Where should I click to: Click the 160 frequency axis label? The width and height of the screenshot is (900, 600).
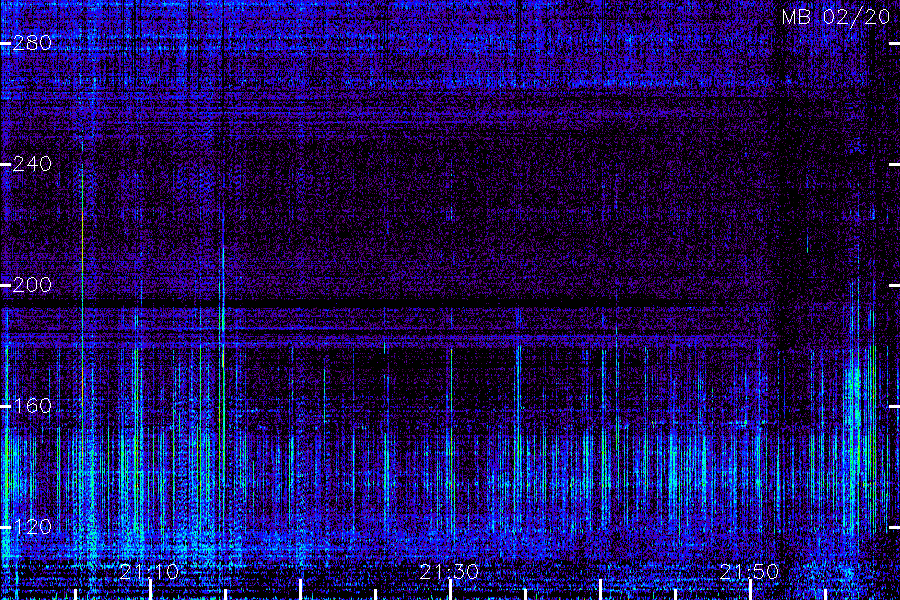pyautogui.click(x=32, y=406)
